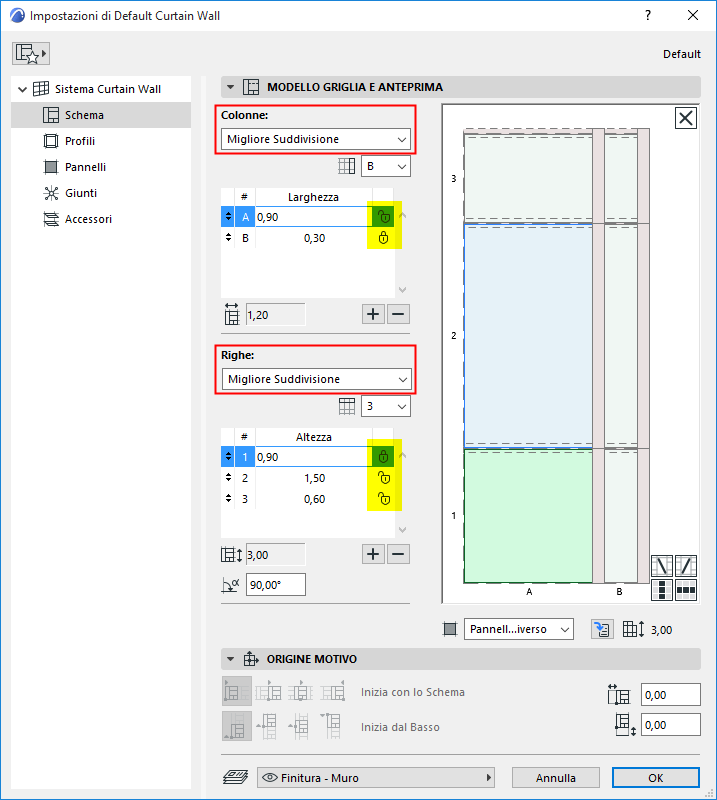Open the Finitura - Muro layer selector

376,778
